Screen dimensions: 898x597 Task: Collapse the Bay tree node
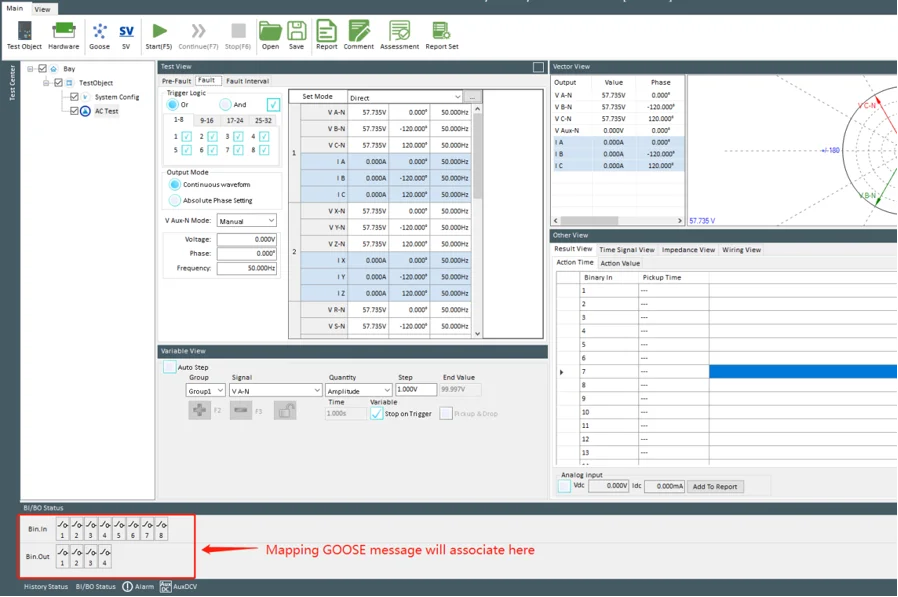click(31, 69)
